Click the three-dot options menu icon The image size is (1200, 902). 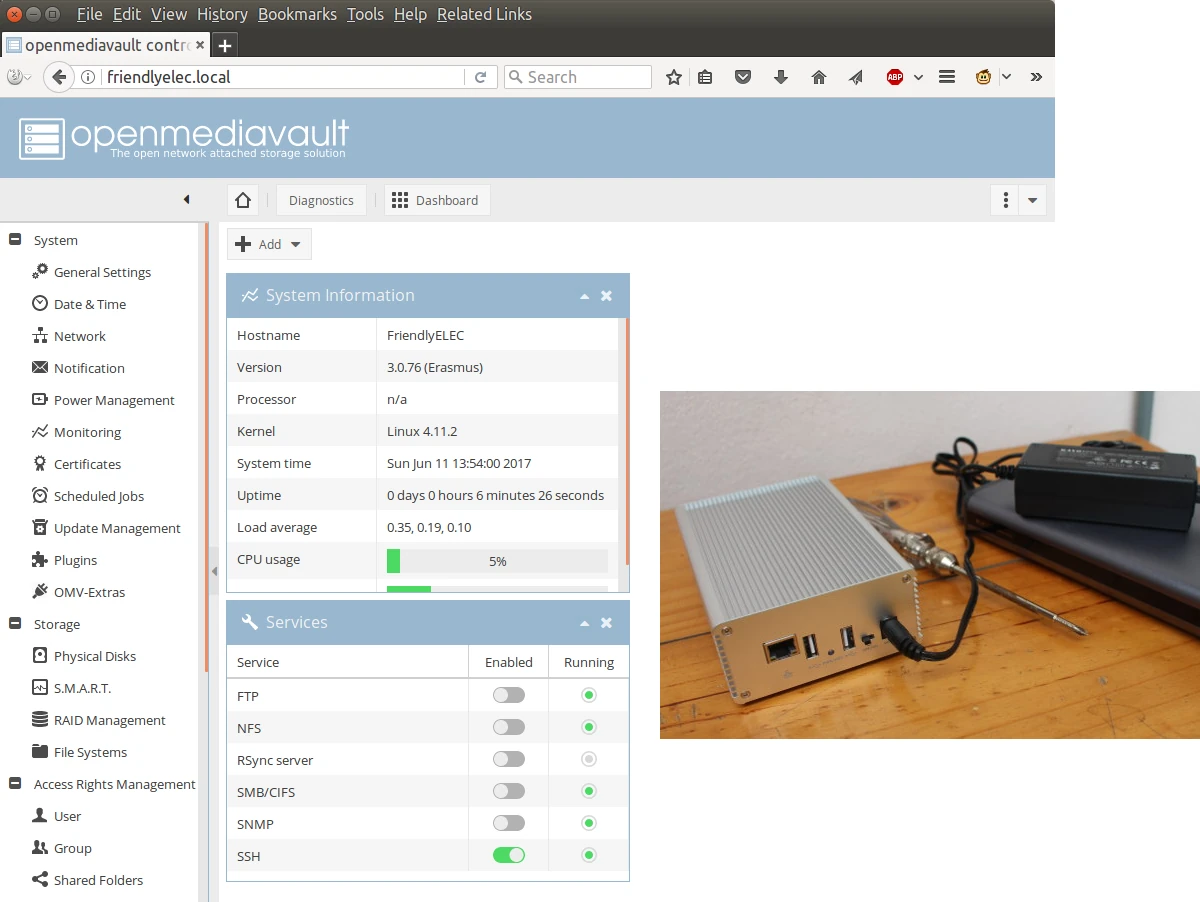pos(1005,200)
